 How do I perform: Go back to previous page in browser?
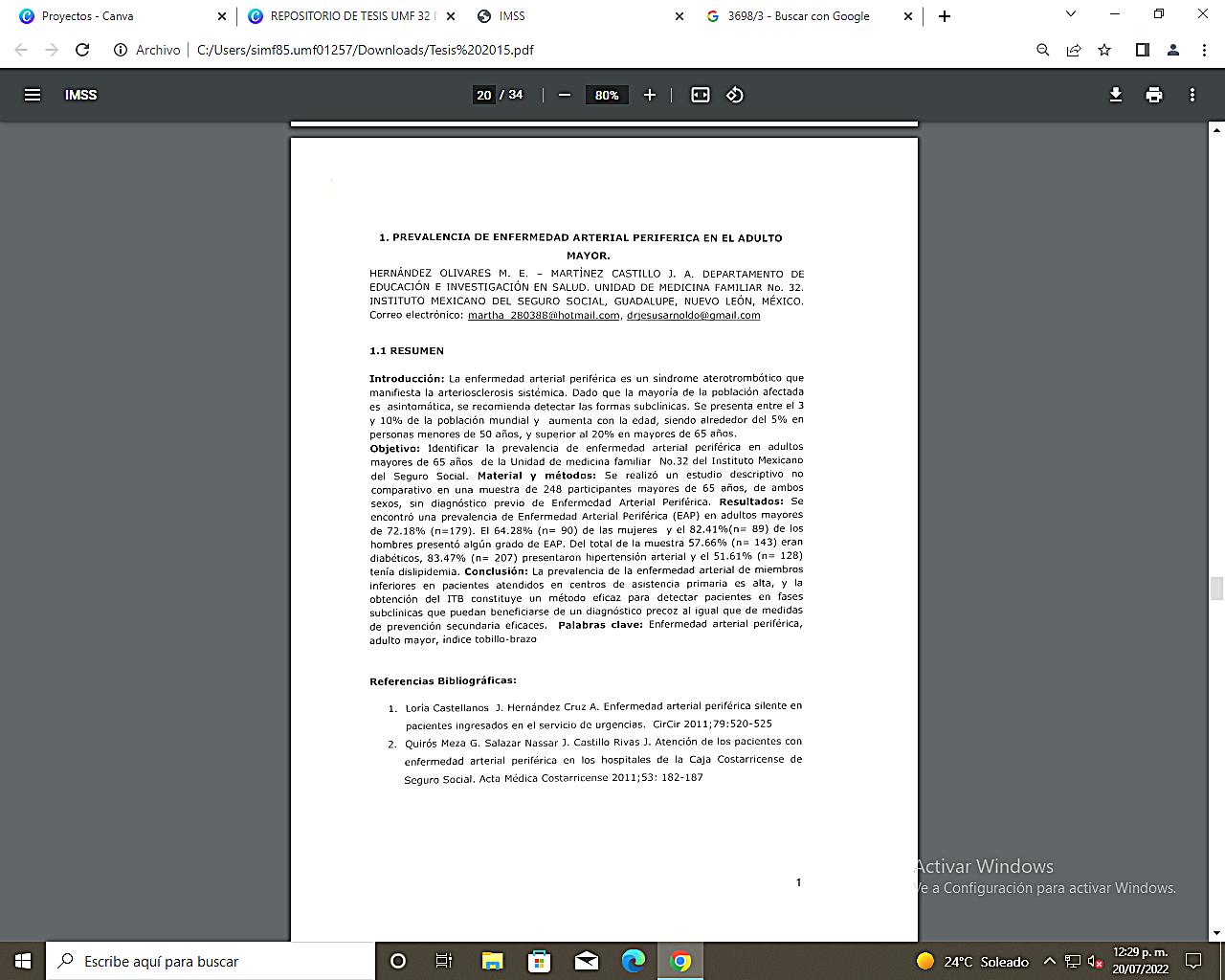pos(21,50)
